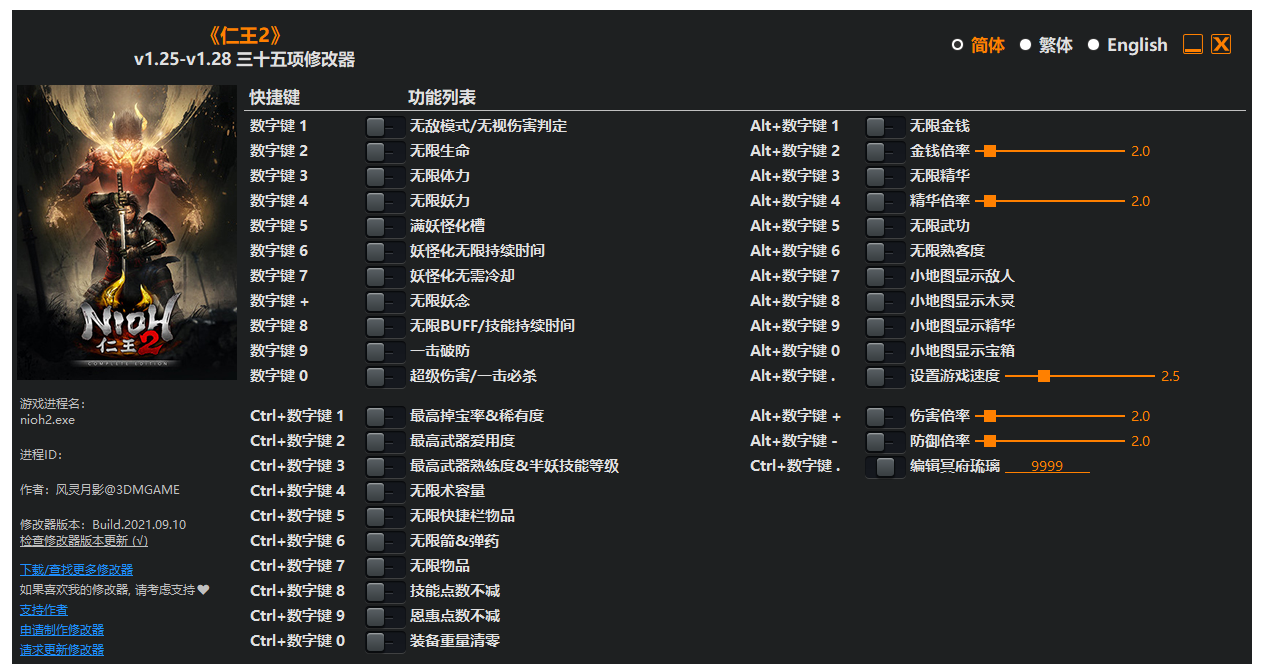Enable 最高武器爱用度 toggle
The height and width of the screenshot is (664, 1266).
pyautogui.click(x=385, y=441)
